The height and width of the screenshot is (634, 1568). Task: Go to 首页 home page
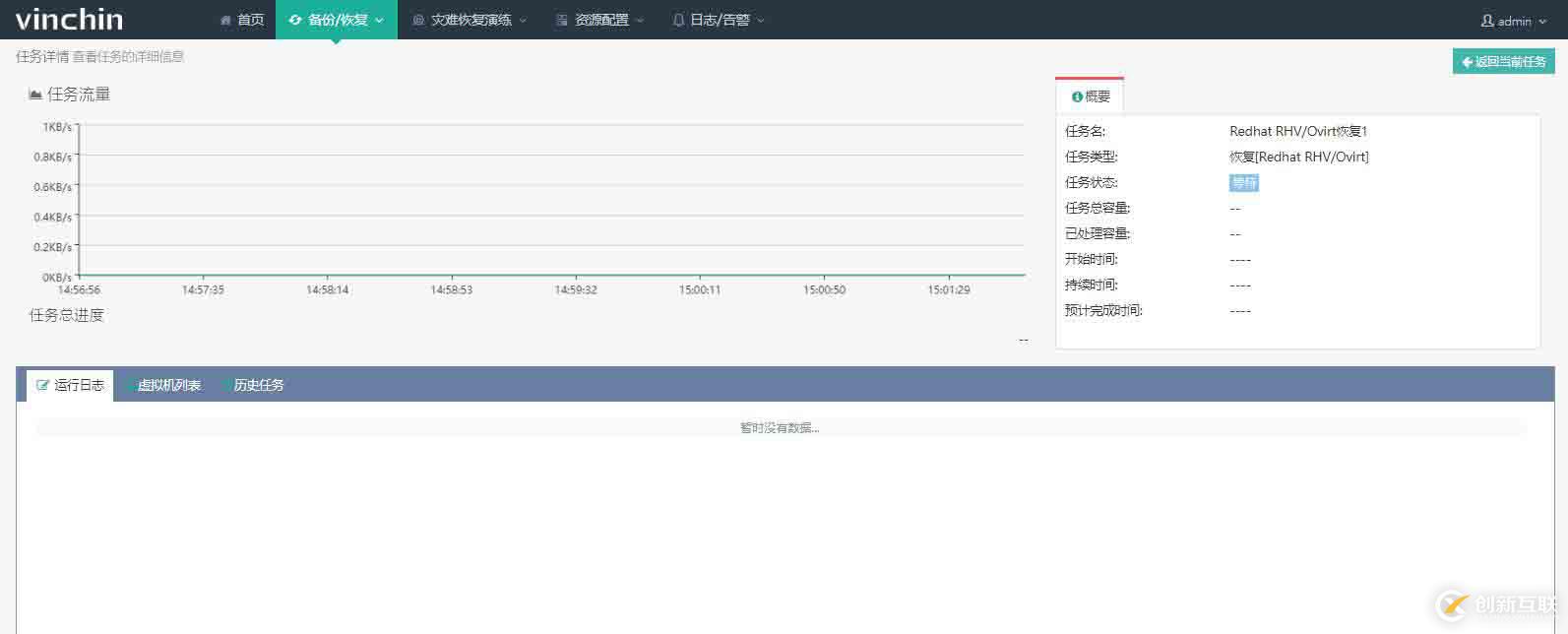pos(242,20)
